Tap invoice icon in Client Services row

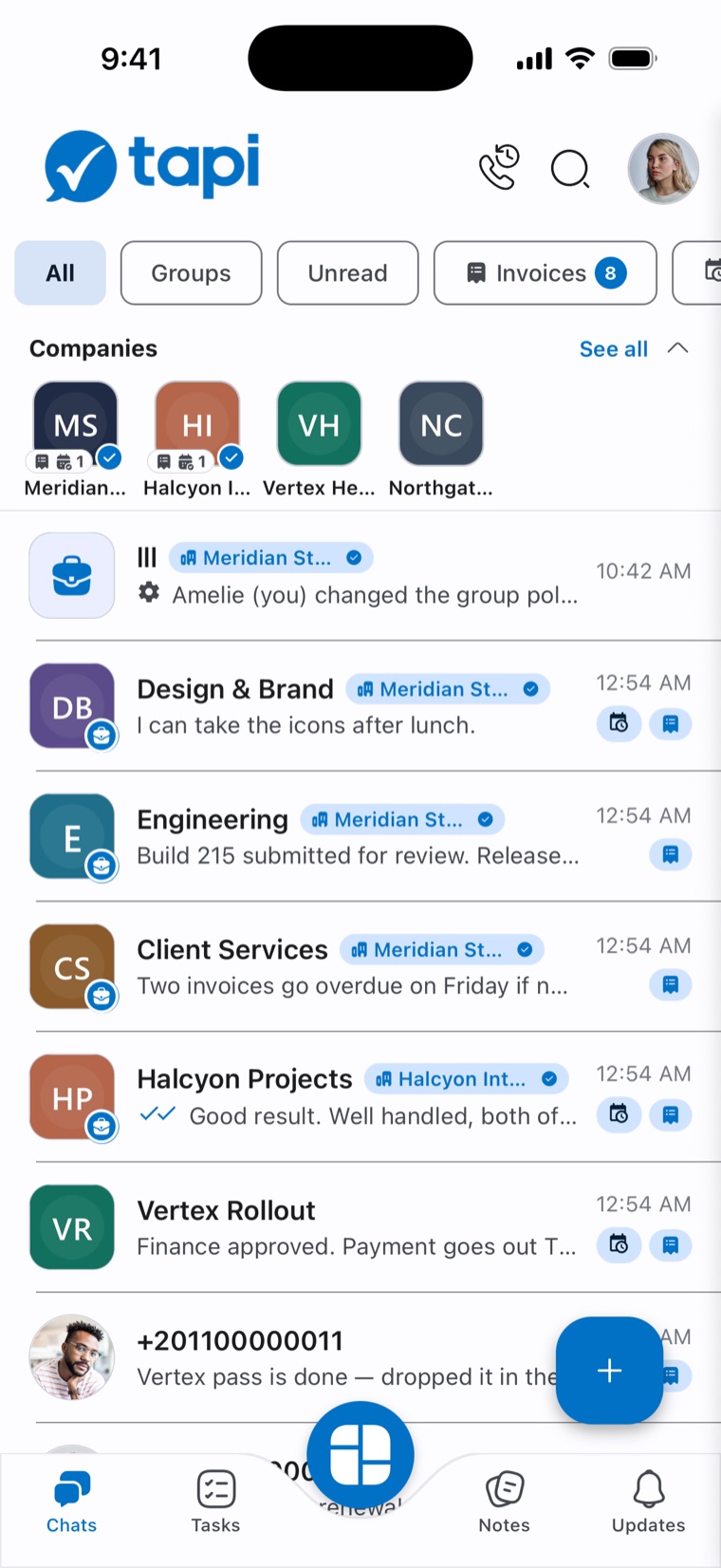[x=670, y=984]
